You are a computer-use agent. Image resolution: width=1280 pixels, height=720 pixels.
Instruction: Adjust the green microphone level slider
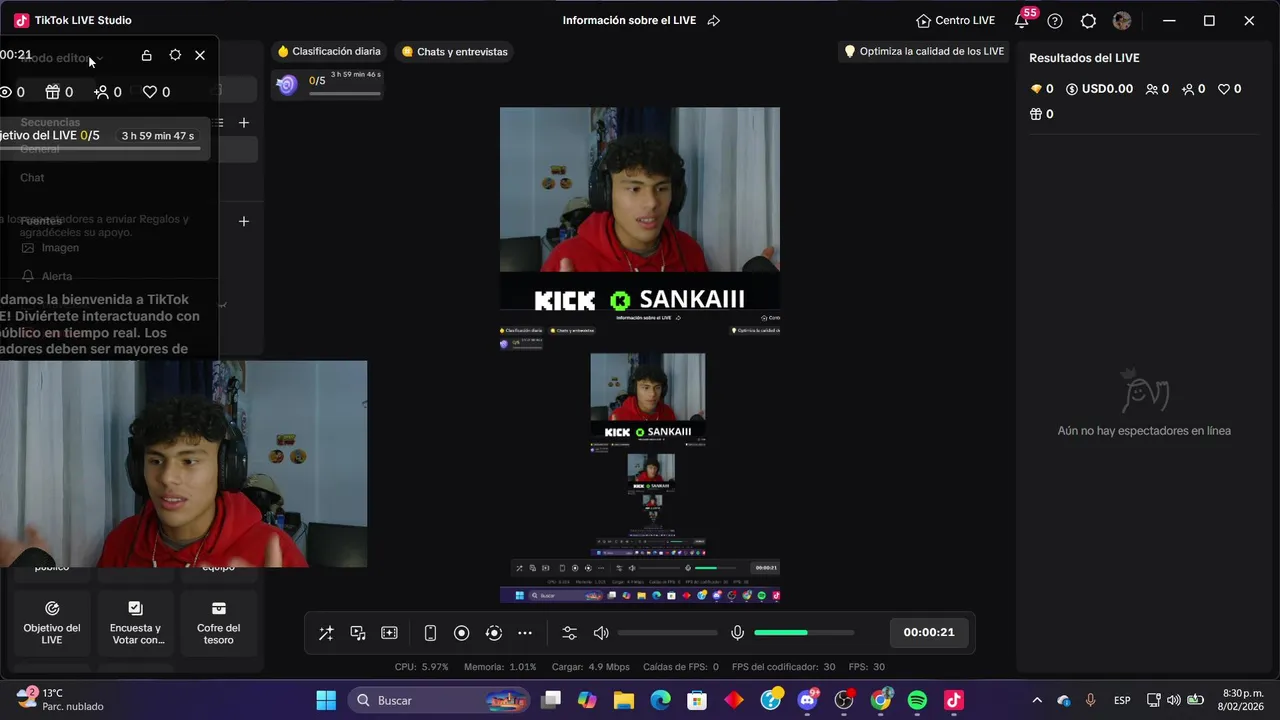(x=804, y=633)
